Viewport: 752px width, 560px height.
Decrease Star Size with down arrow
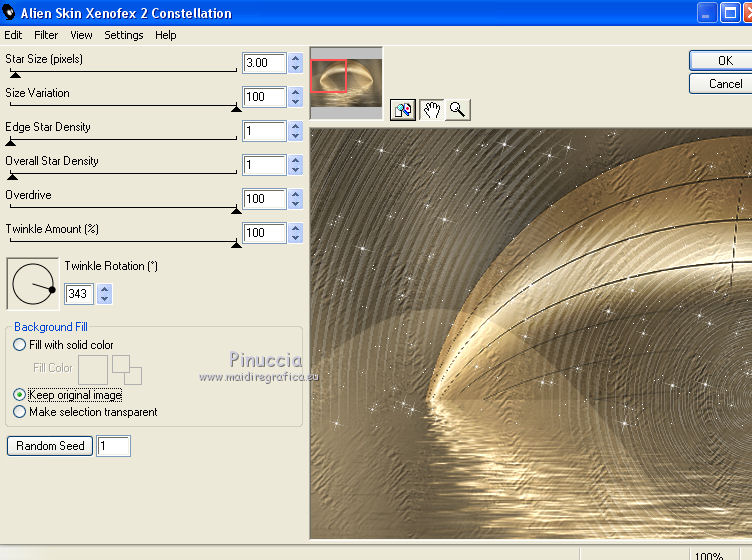point(296,68)
